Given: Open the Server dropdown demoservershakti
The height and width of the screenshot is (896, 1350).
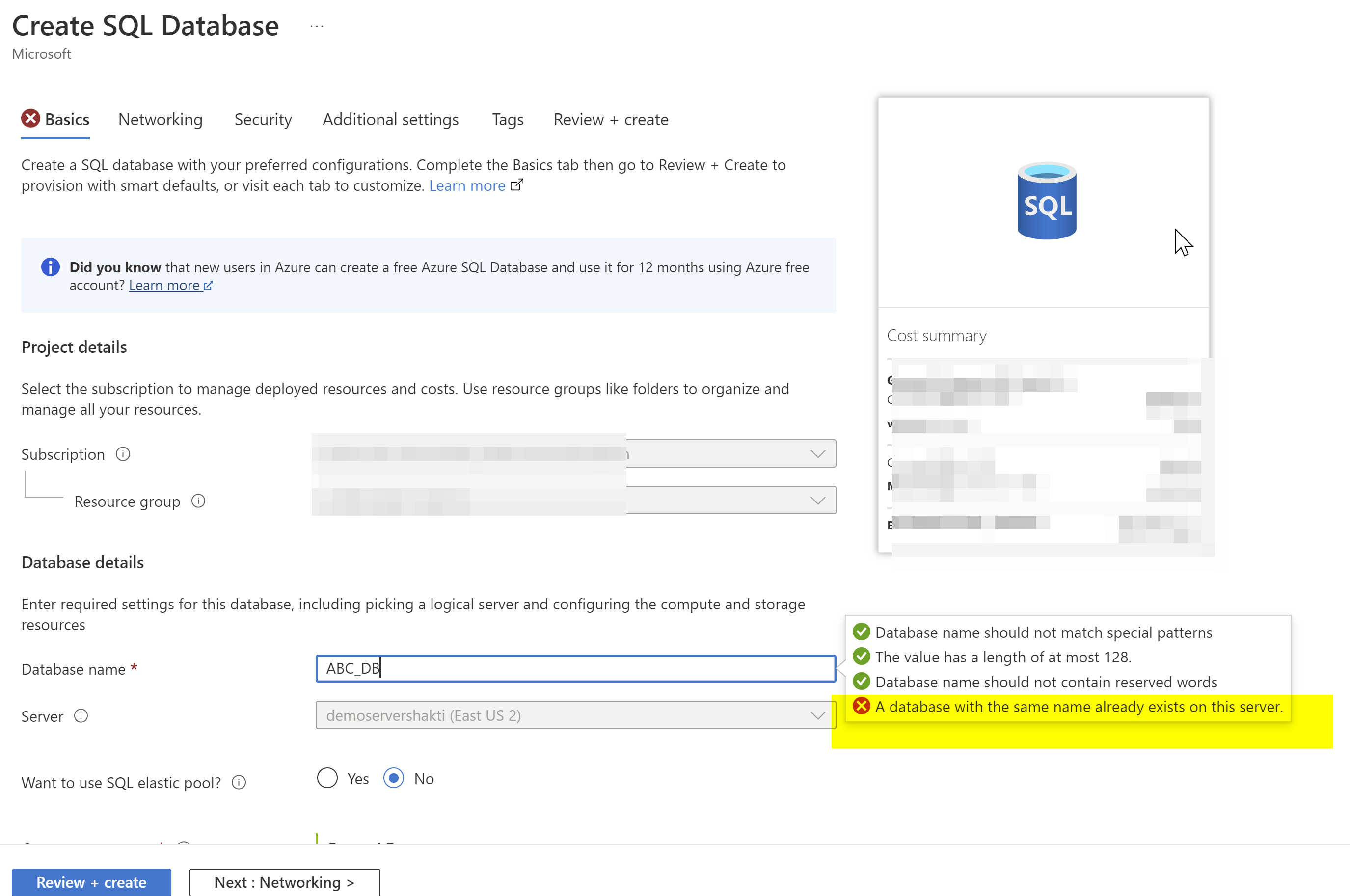Looking at the screenshot, I should click(x=575, y=715).
